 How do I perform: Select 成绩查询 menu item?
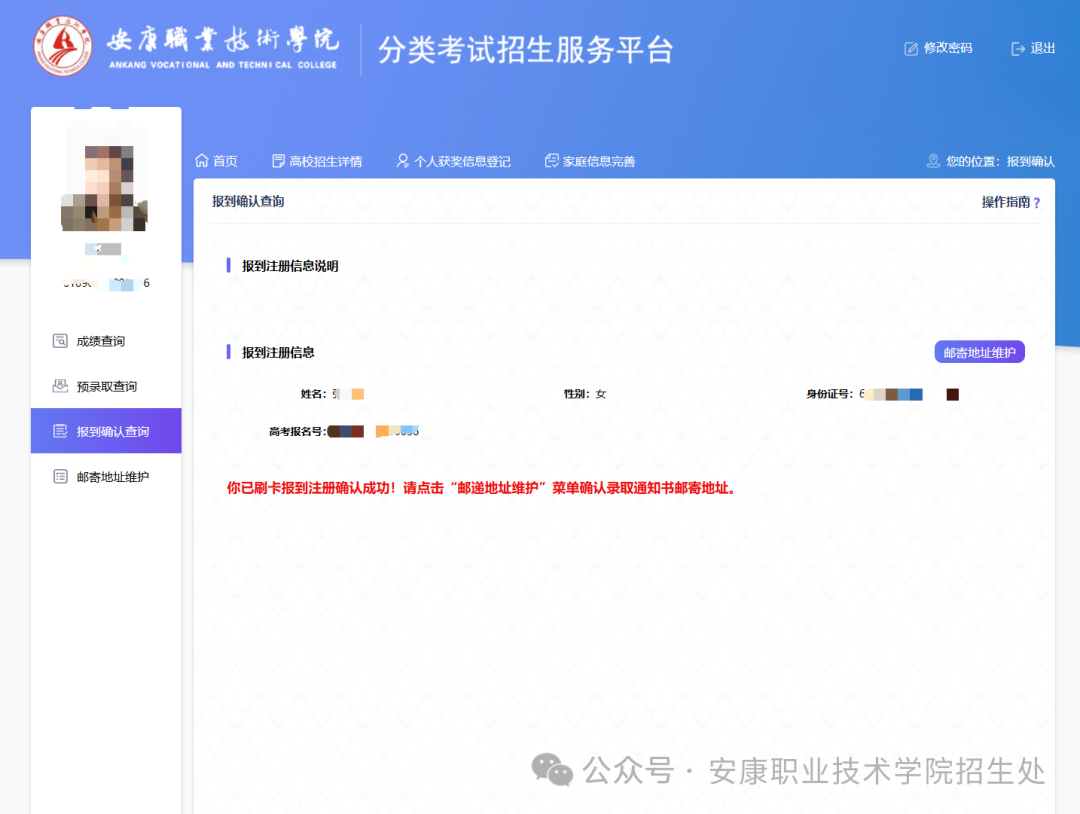point(101,341)
